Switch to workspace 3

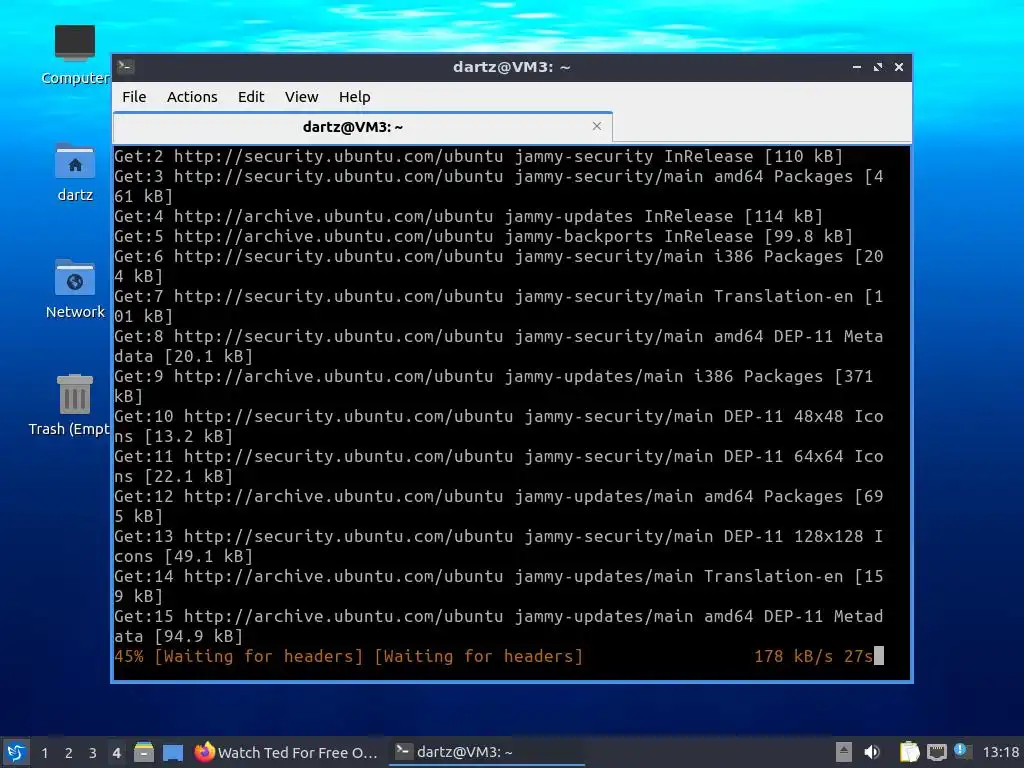[x=93, y=753]
